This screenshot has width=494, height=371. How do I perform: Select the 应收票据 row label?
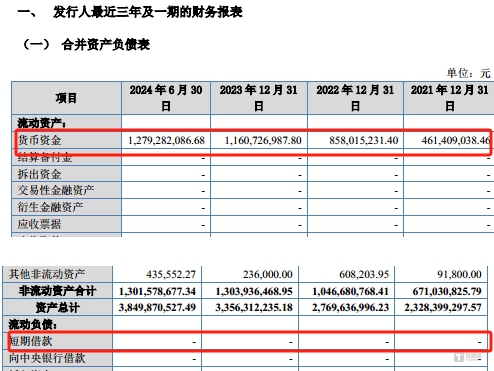pos(39,224)
